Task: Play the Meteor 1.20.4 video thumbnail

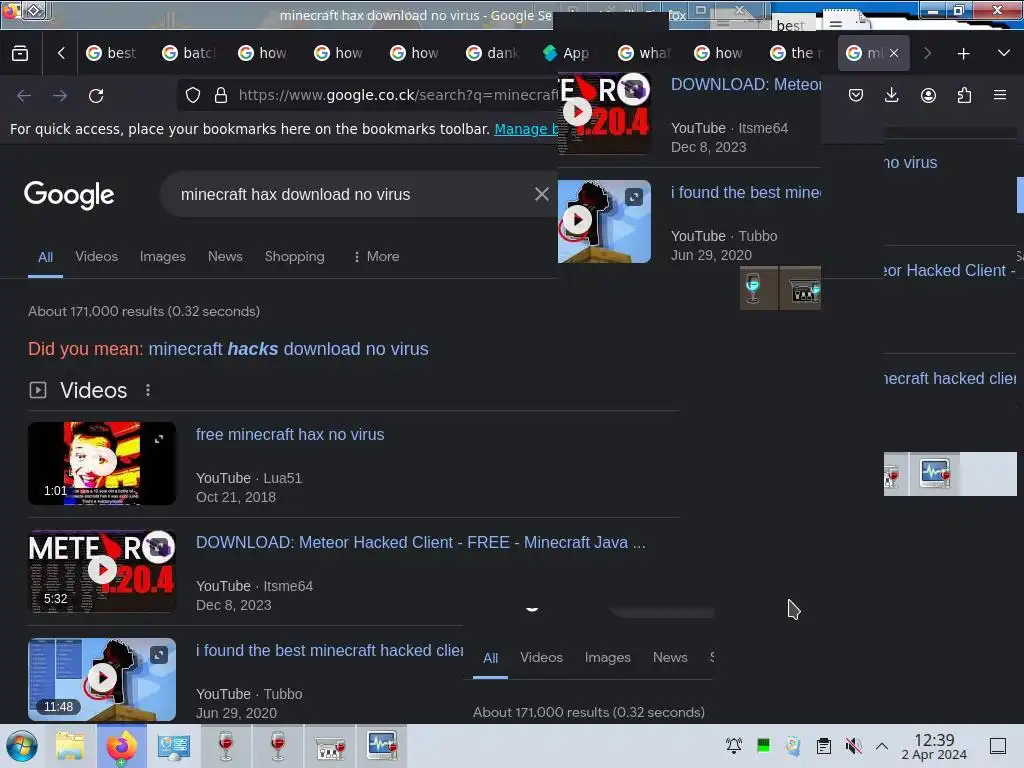Action: (x=102, y=571)
